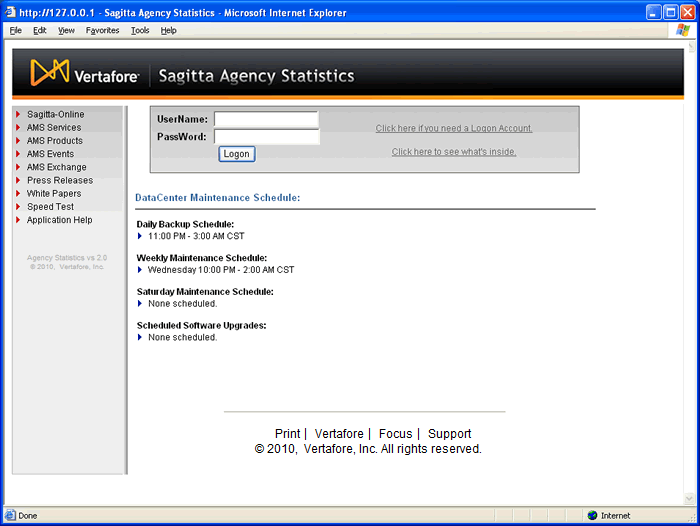Open the Favorites menu
The height and width of the screenshot is (526, 700).
pos(103,30)
